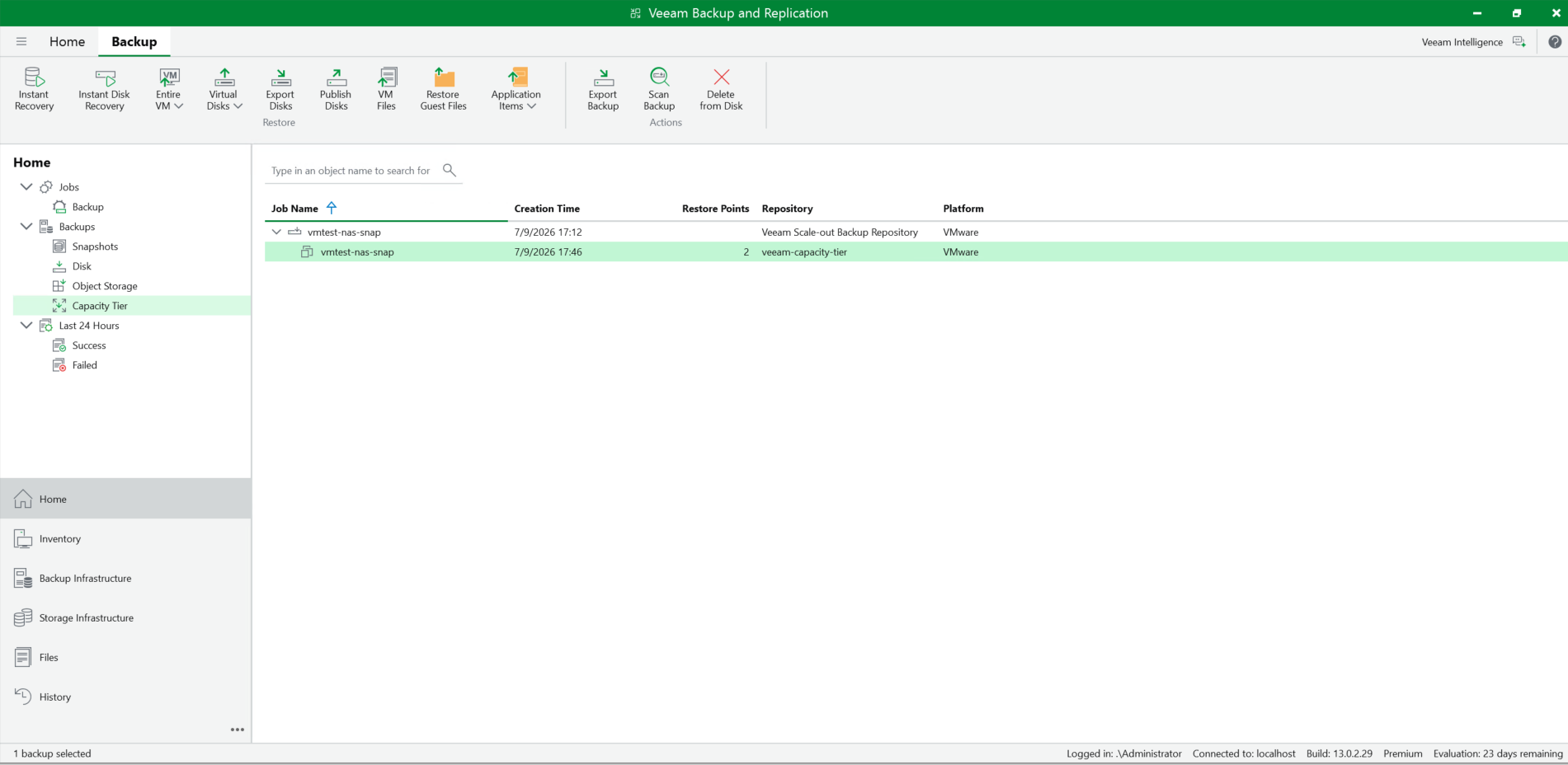This screenshot has width=1568, height=765.
Task: Click the navigation pane more options dots
Action: (x=238, y=730)
